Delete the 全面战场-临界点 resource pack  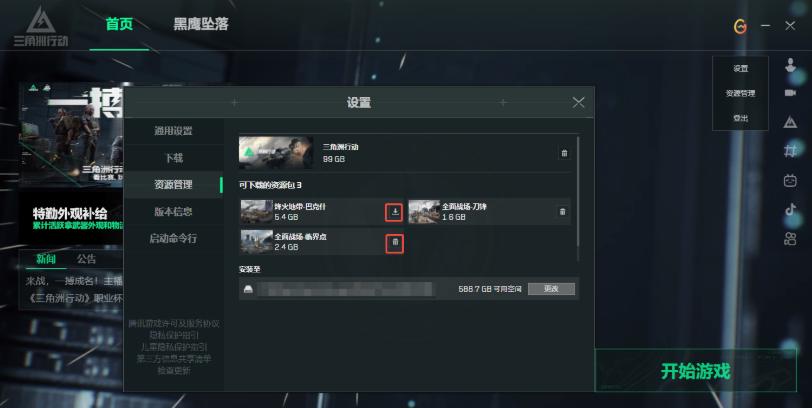click(x=395, y=242)
